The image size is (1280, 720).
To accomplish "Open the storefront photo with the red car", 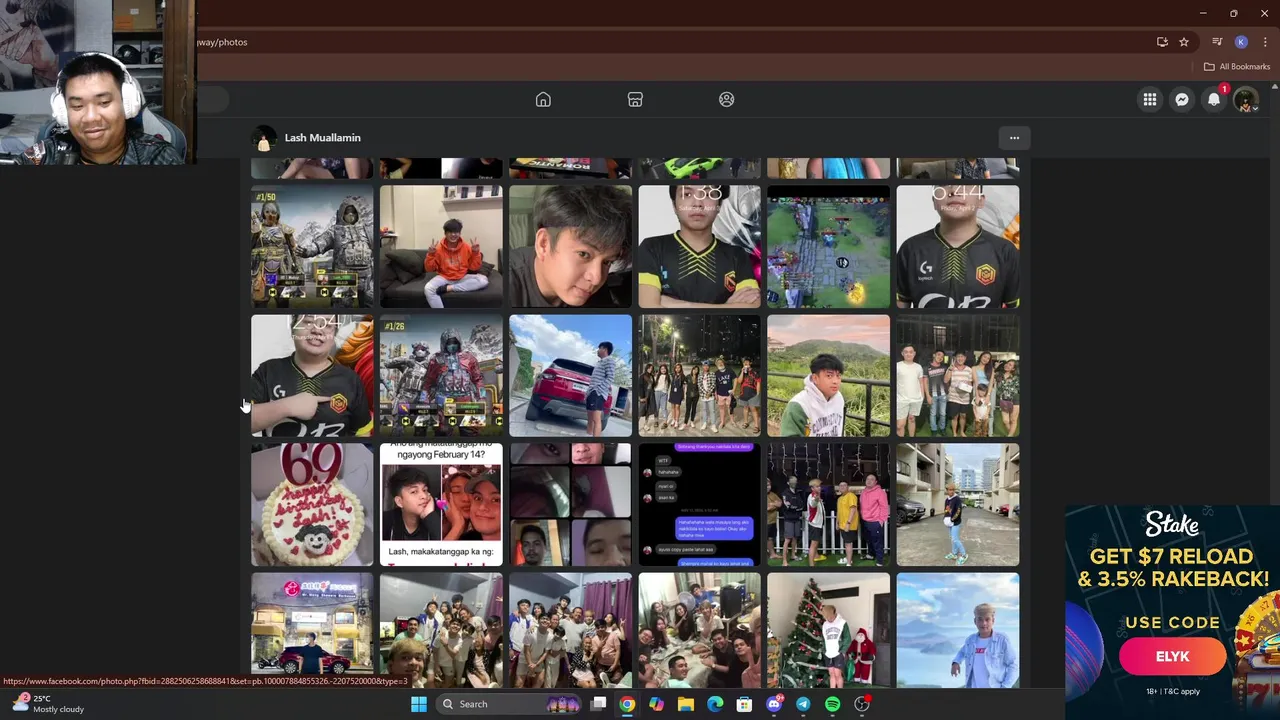I will tap(312, 631).
